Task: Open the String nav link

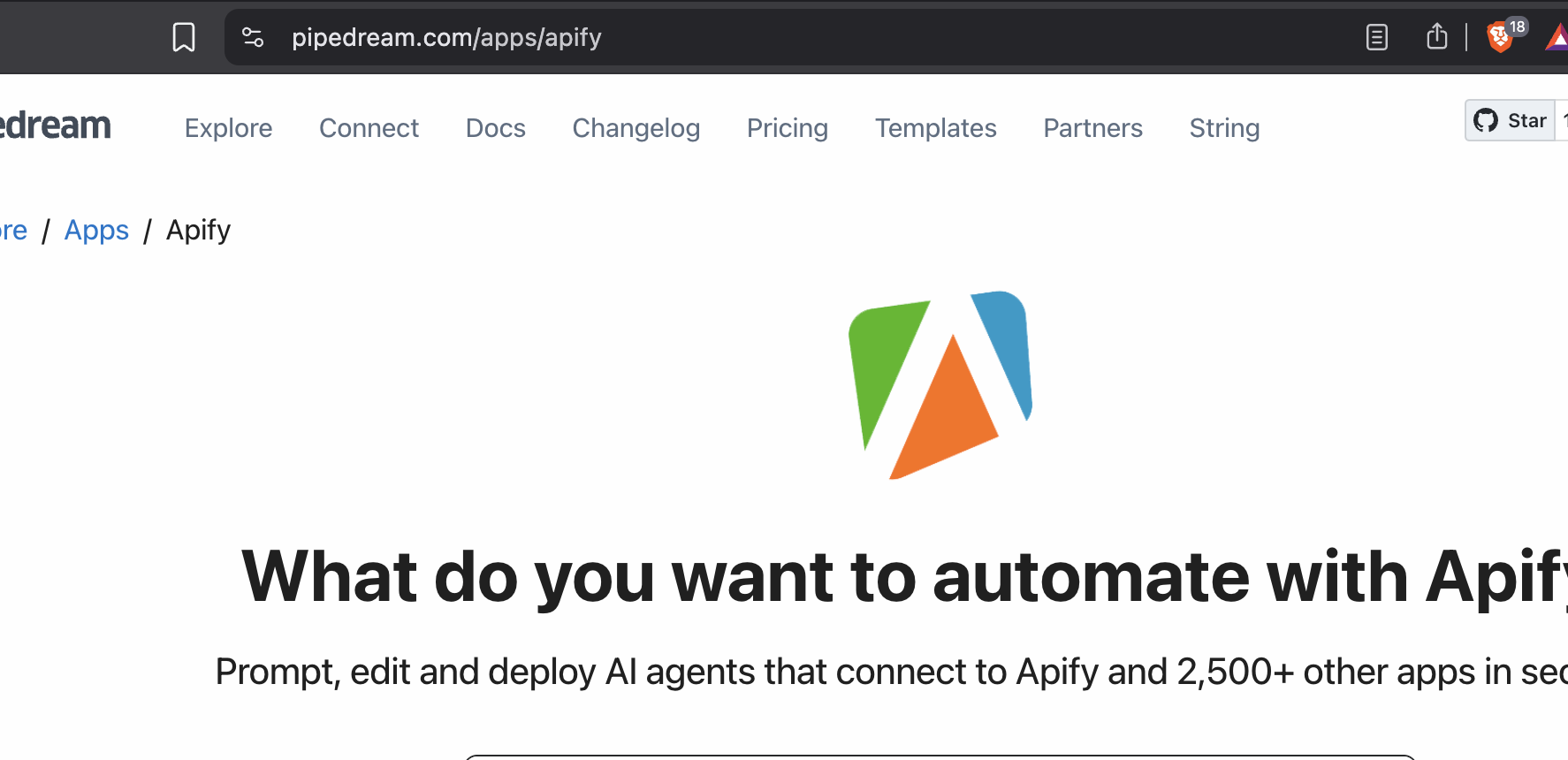Action: 1224,128
